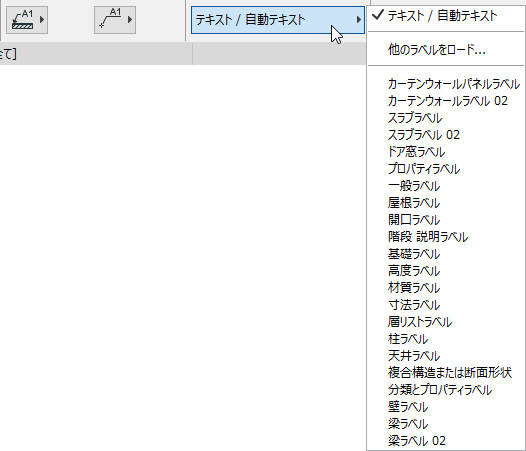Pick 寸法ラベル

pyautogui.click(x=445, y=305)
